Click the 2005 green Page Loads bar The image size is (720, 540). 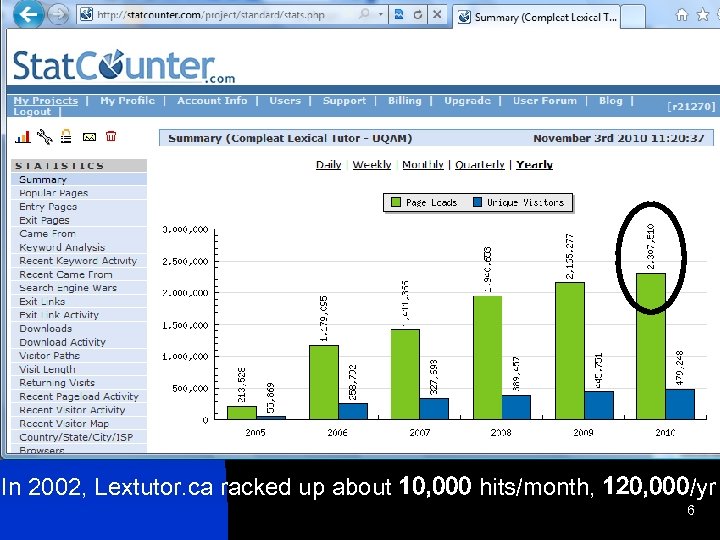pyautogui.click(x=242, y=413)
